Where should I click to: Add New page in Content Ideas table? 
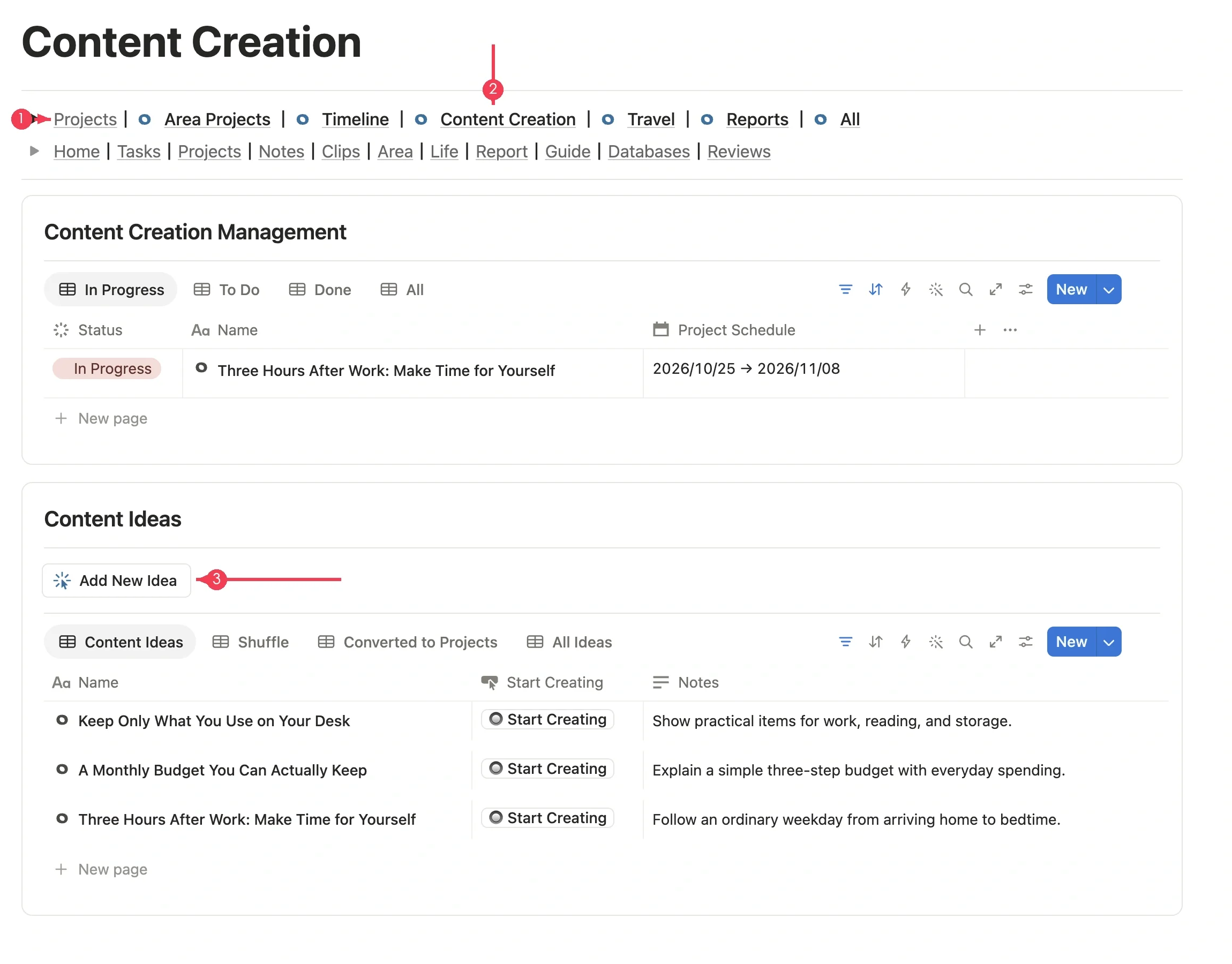tap(102, 869)
